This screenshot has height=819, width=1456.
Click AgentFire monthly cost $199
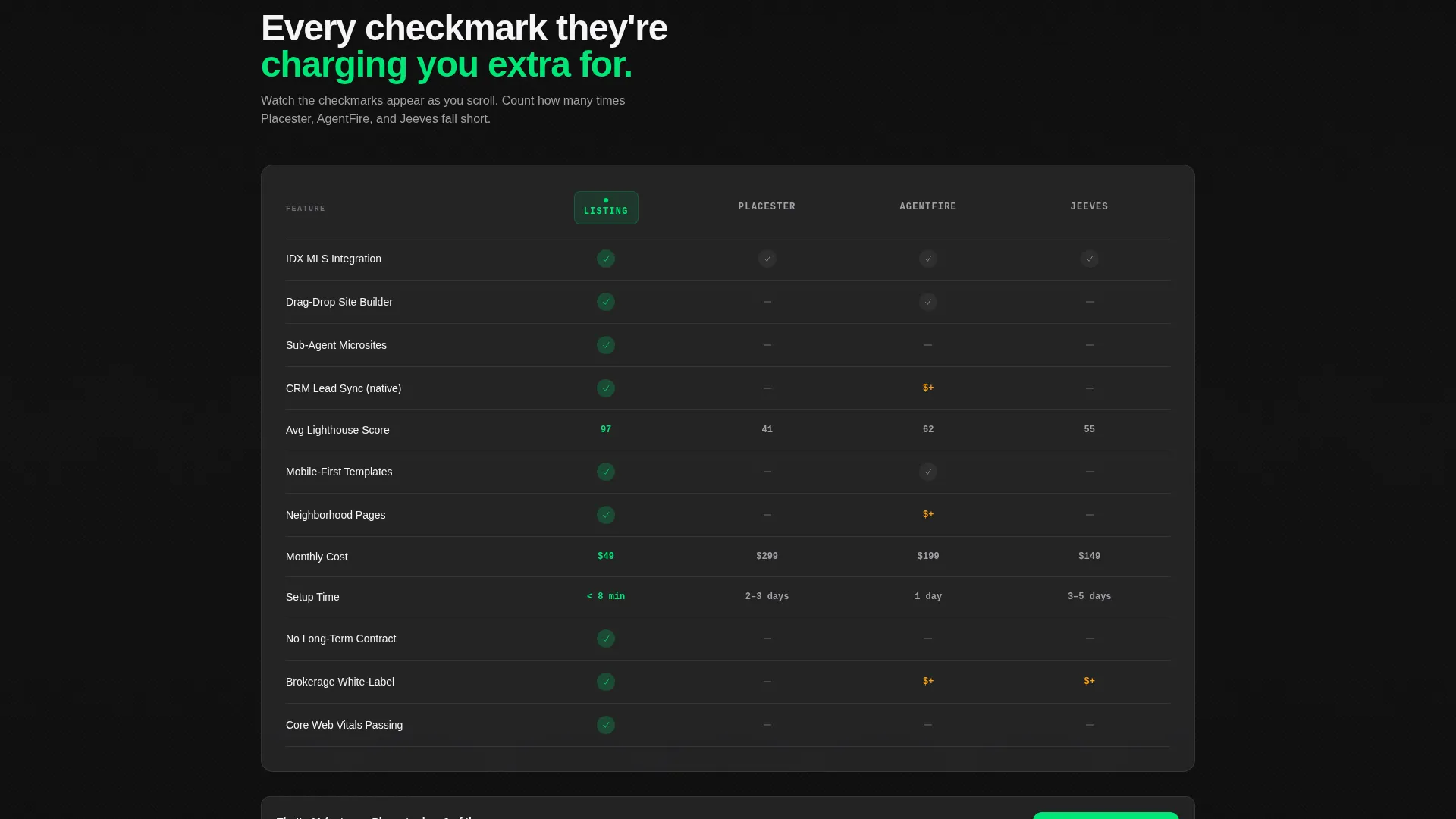928,556
